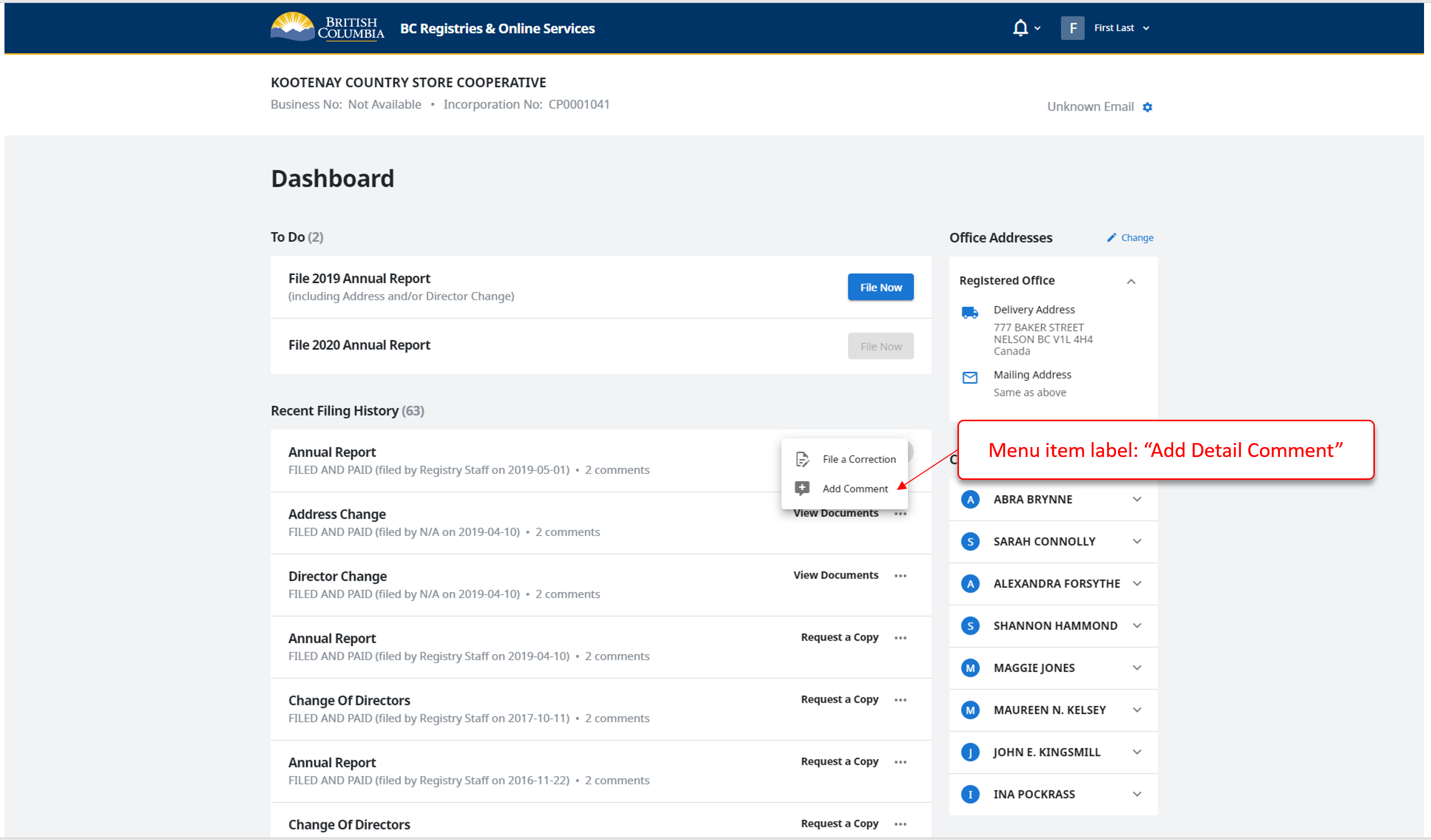
Task: Click disabled File Now for 2020 report
Action: pyautogui.click(x=880, y=346)
